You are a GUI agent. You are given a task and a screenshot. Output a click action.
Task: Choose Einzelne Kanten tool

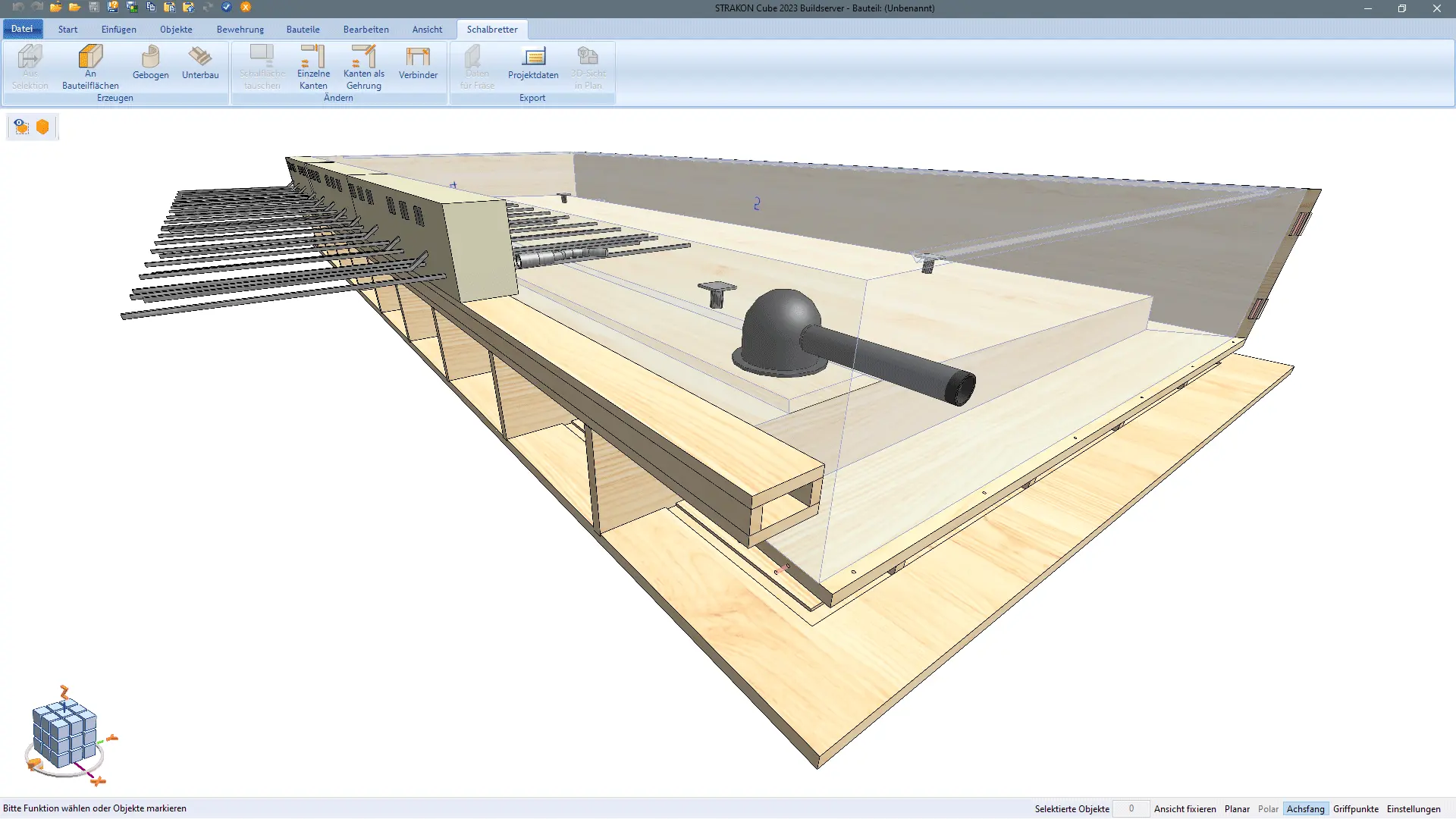(313, 66)
